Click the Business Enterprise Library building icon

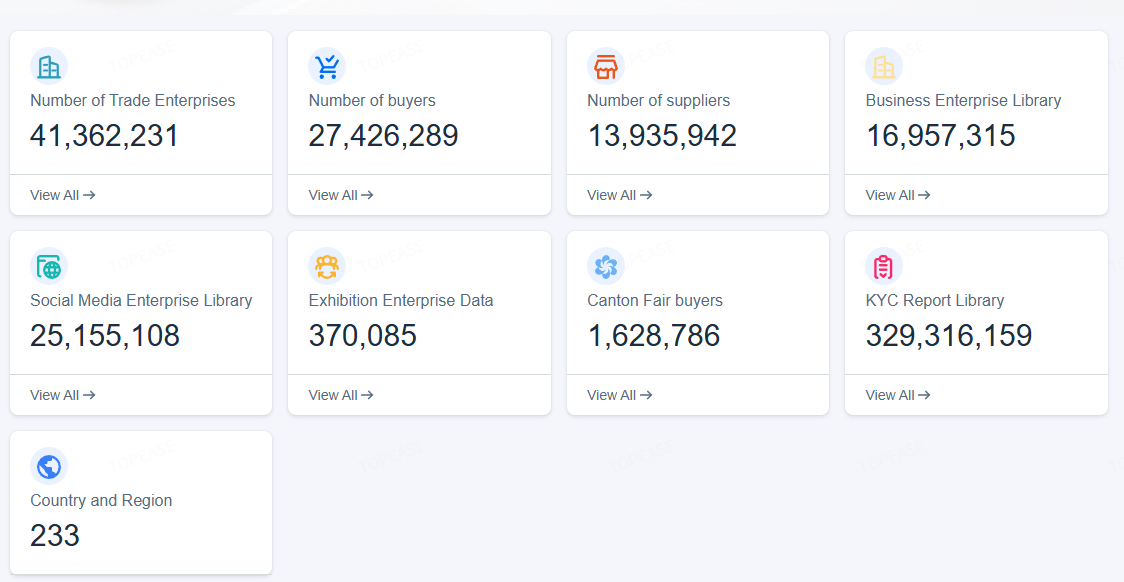(884, 67)
